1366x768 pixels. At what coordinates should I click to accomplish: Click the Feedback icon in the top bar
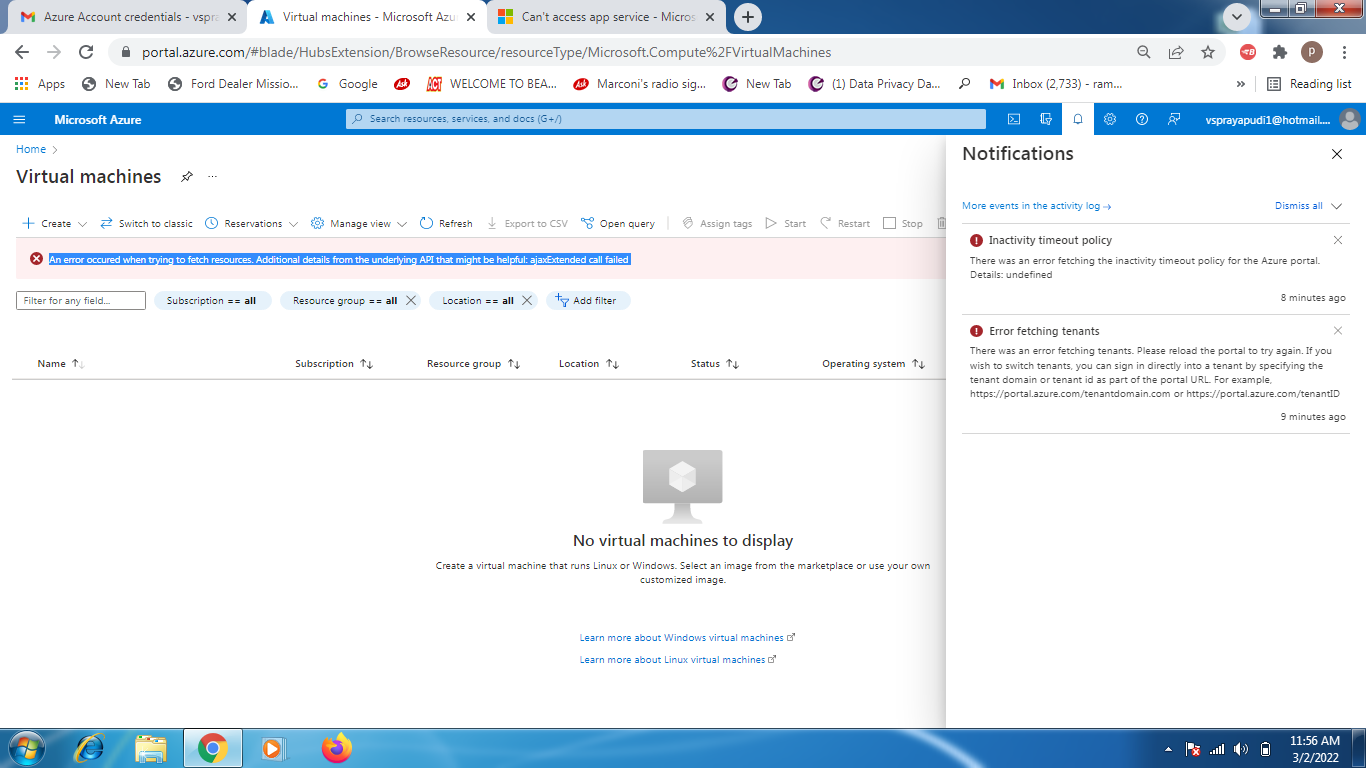[1174, 119]
